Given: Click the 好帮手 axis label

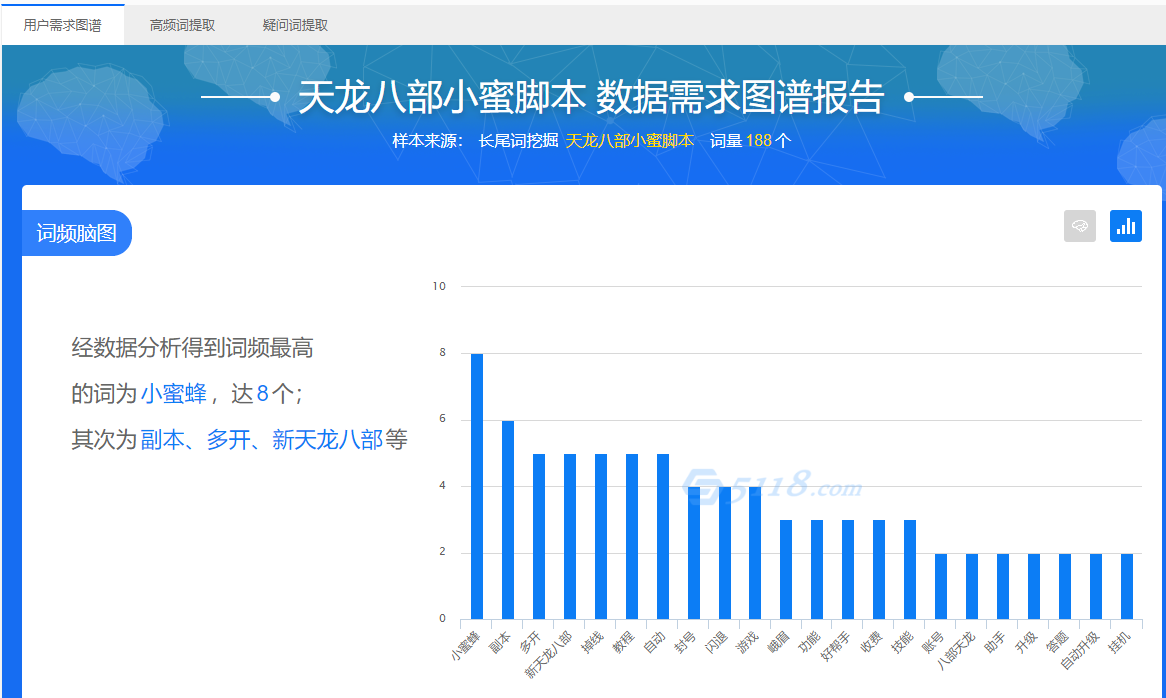Looking at the screenshot, I should tap(836, 645).
